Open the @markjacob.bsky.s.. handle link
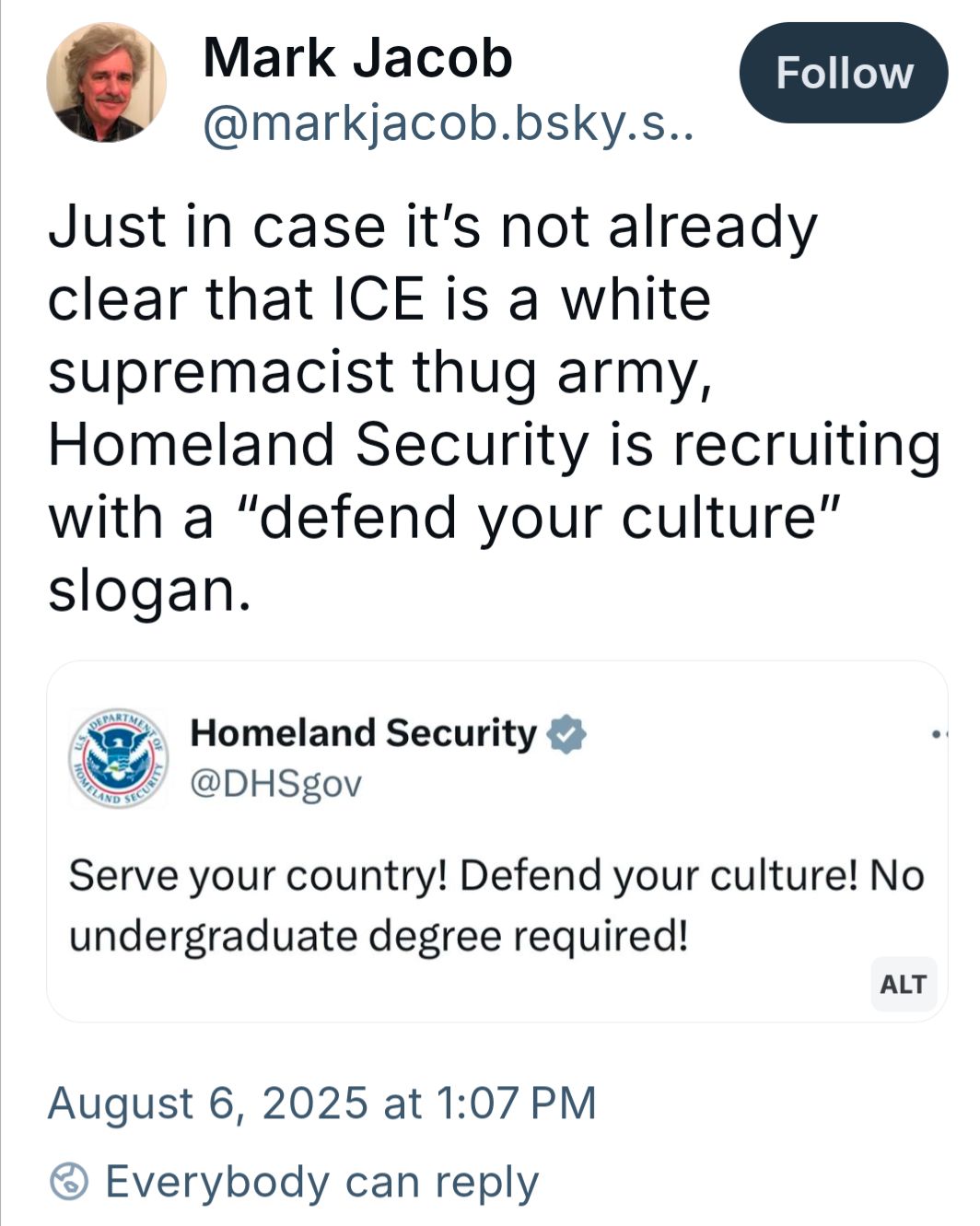The image size is (980, 1226). click(448, 124)
